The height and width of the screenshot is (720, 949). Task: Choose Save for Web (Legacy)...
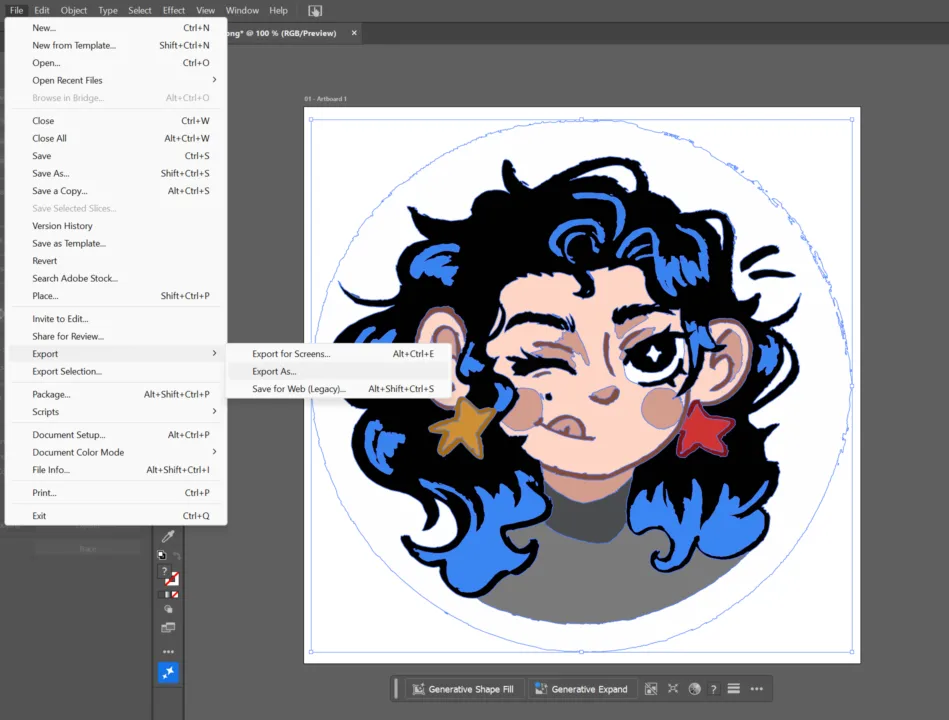tap(338, 388)
